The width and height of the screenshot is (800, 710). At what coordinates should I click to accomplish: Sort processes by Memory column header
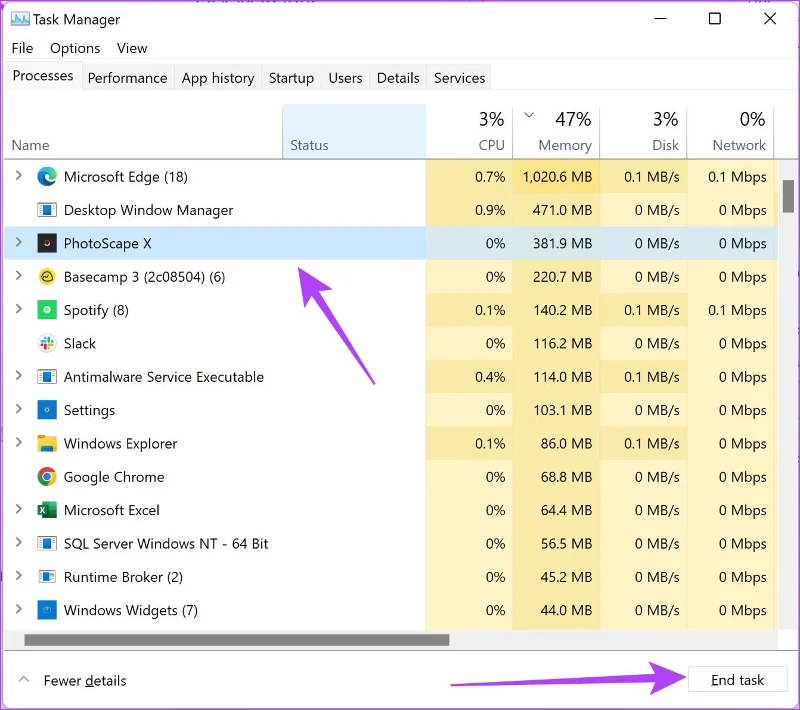pos(556,132)
